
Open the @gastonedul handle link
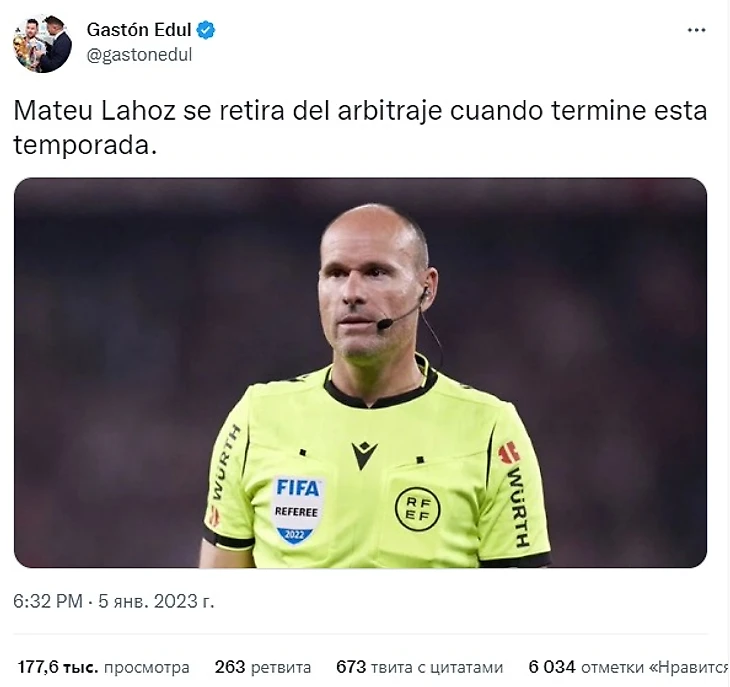(x=139, y=55)
